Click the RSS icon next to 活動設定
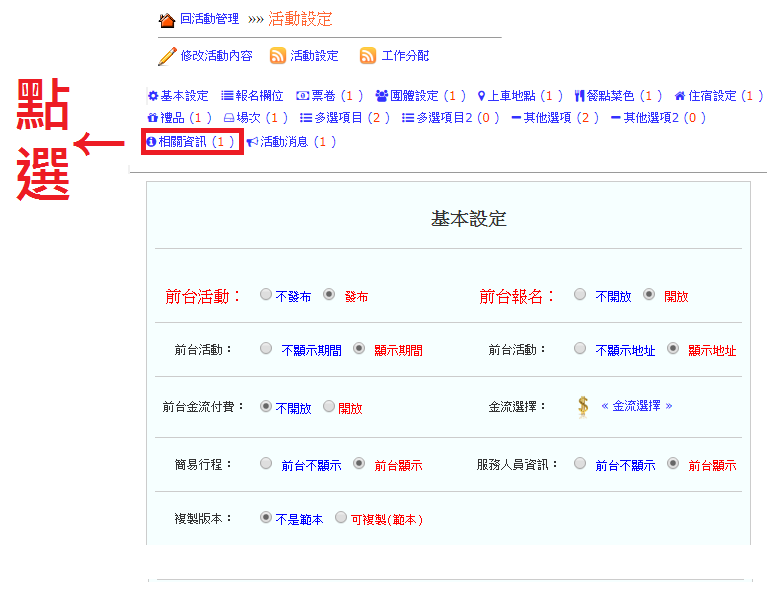This screenshot has width=784, height=594. tap(278, 56)
